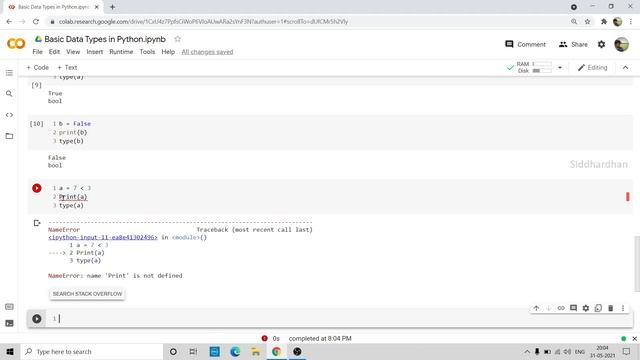This screenshot has height=360, width=640.
Task: Mirror cell in tab icon
Action: click(598, 308)
